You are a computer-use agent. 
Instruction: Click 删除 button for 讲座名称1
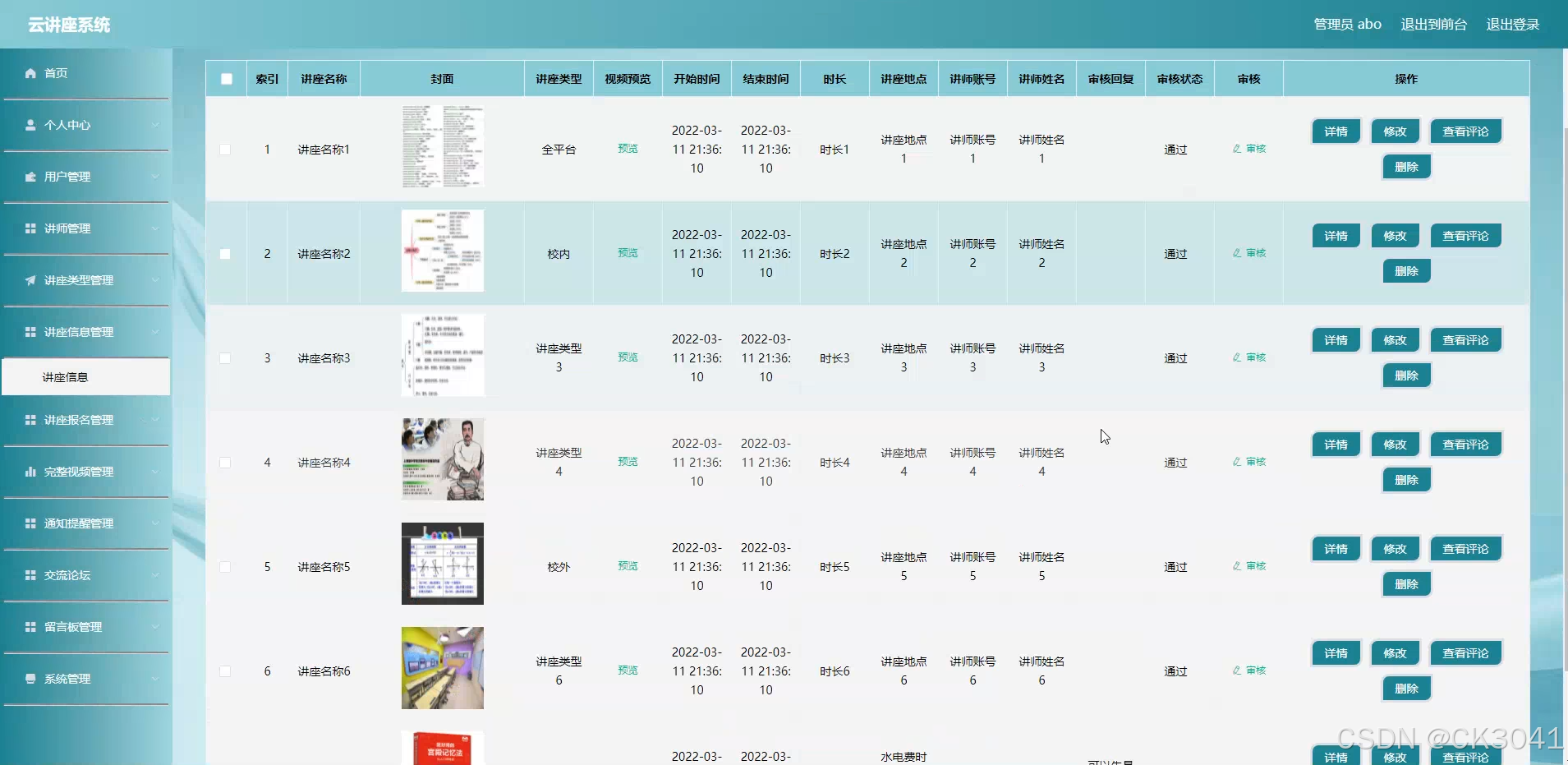click(1406, 167)
